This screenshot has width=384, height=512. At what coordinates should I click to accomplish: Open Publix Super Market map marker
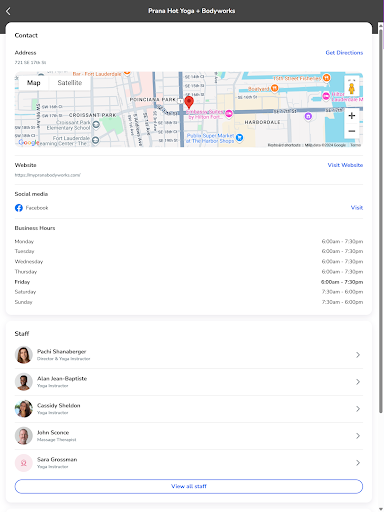[239, 137]
